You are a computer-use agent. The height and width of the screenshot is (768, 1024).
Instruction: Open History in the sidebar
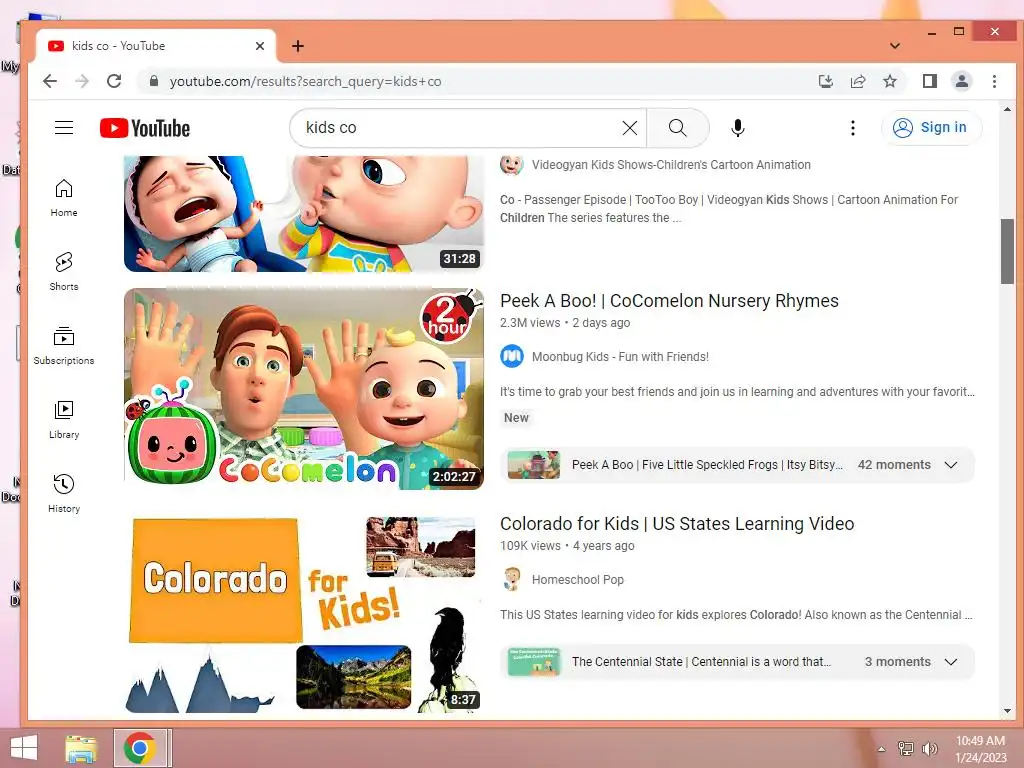coord(63,493)
